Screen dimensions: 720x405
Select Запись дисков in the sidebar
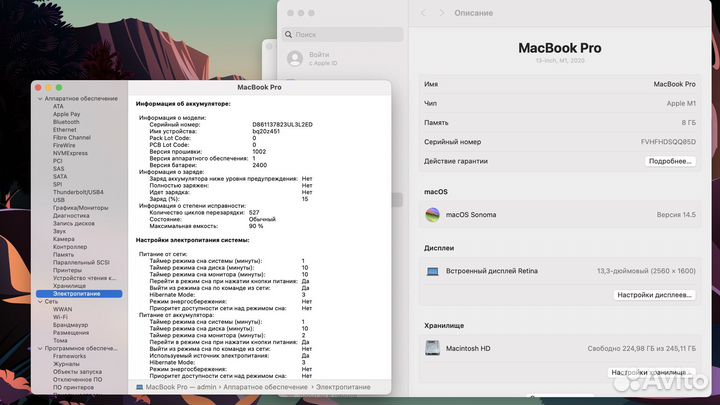(x=73, y=223)
